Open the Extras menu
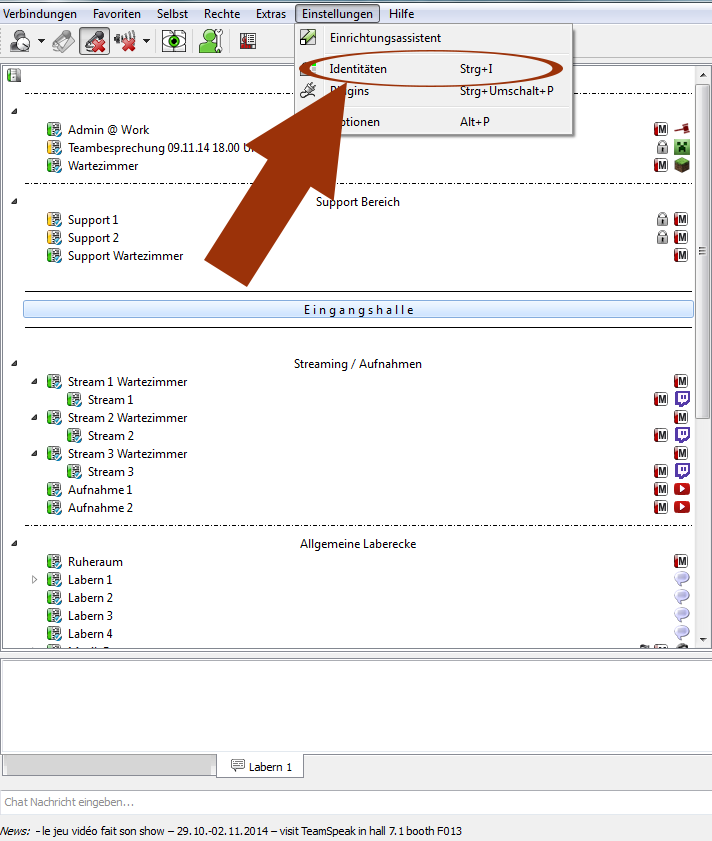The height and width of the screenshot is (841, 712). tap(270, 13)
